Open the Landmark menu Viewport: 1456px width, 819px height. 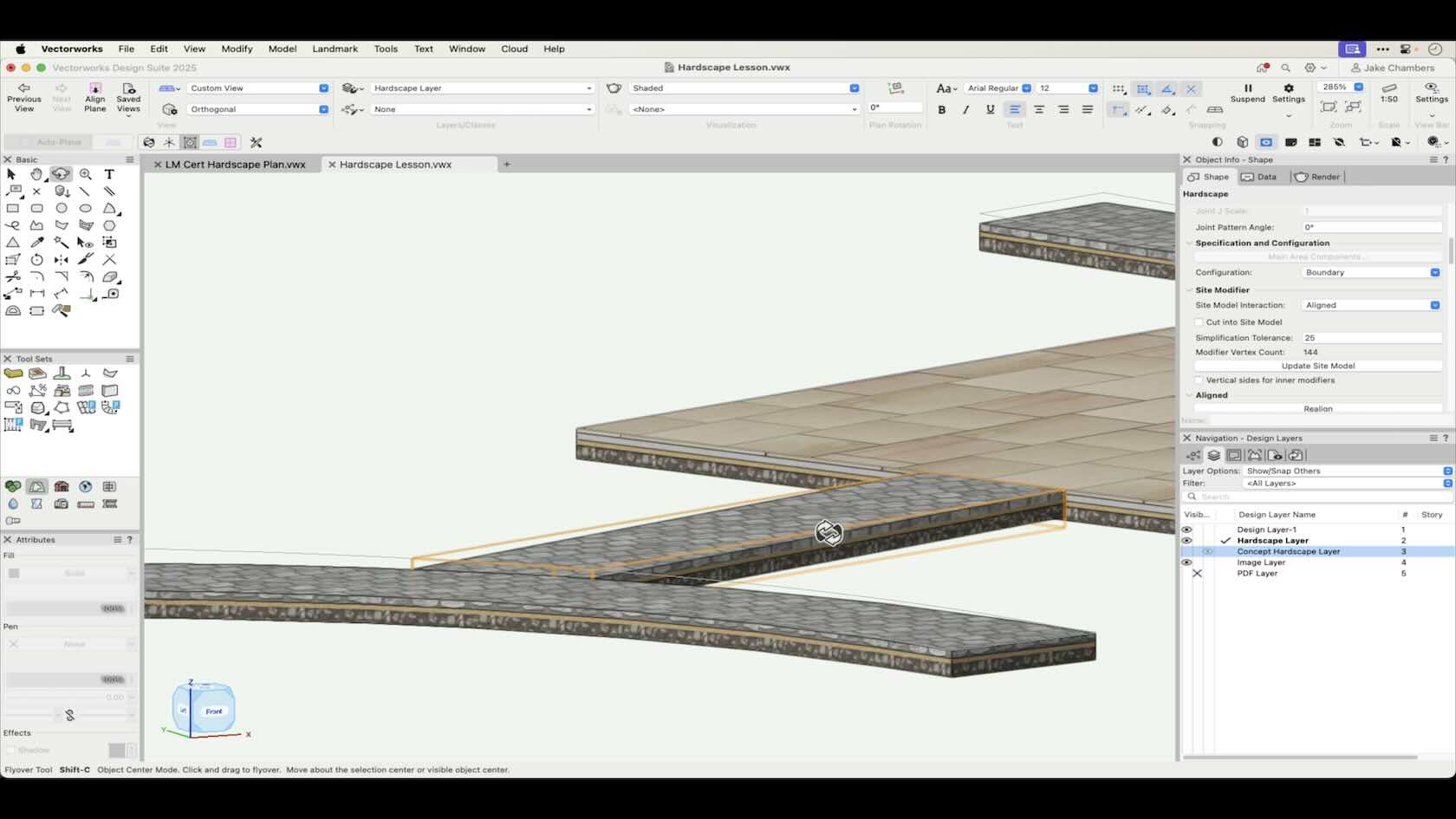(x=335, y=49)
